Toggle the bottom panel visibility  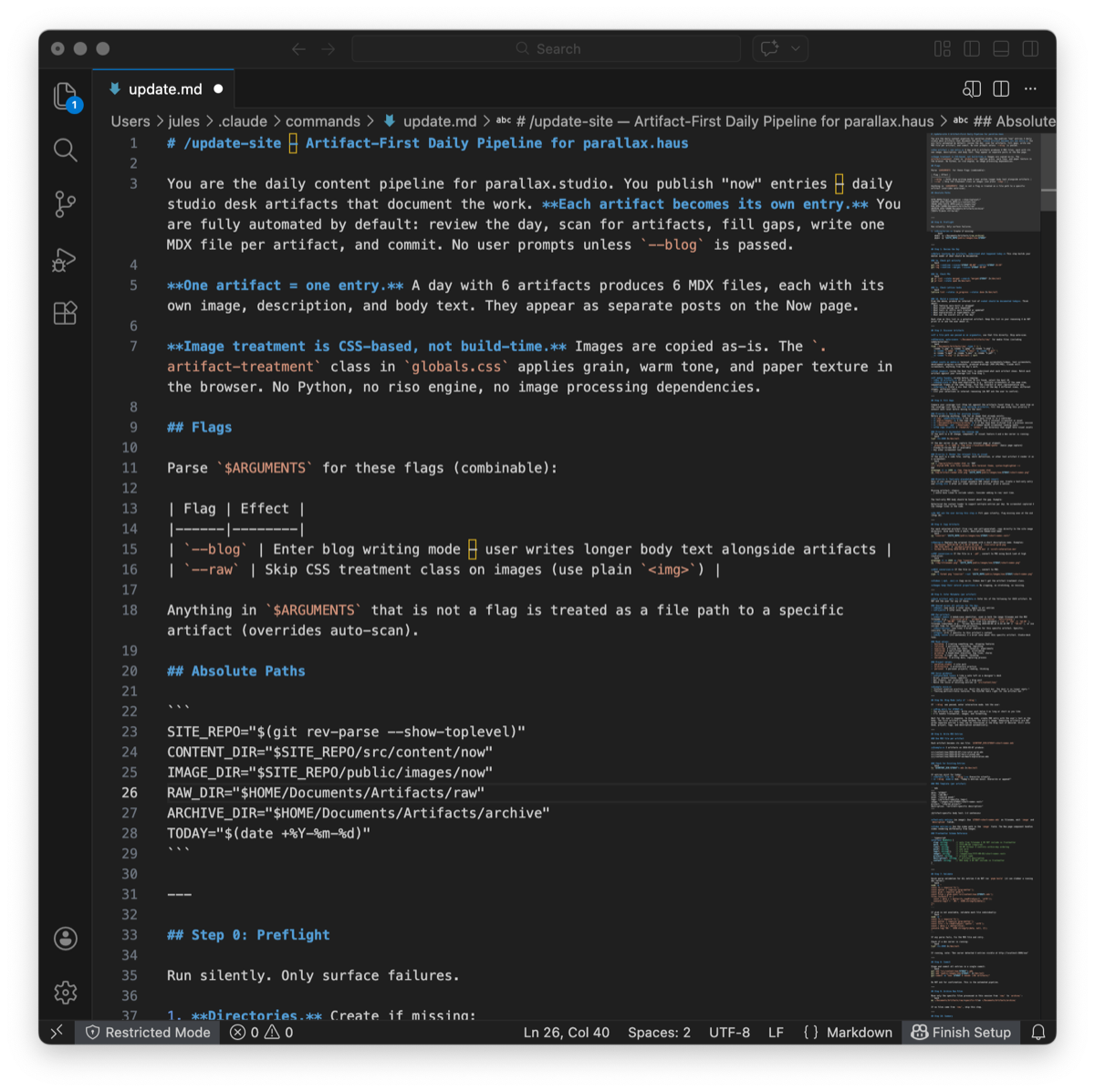[1000, 48]
